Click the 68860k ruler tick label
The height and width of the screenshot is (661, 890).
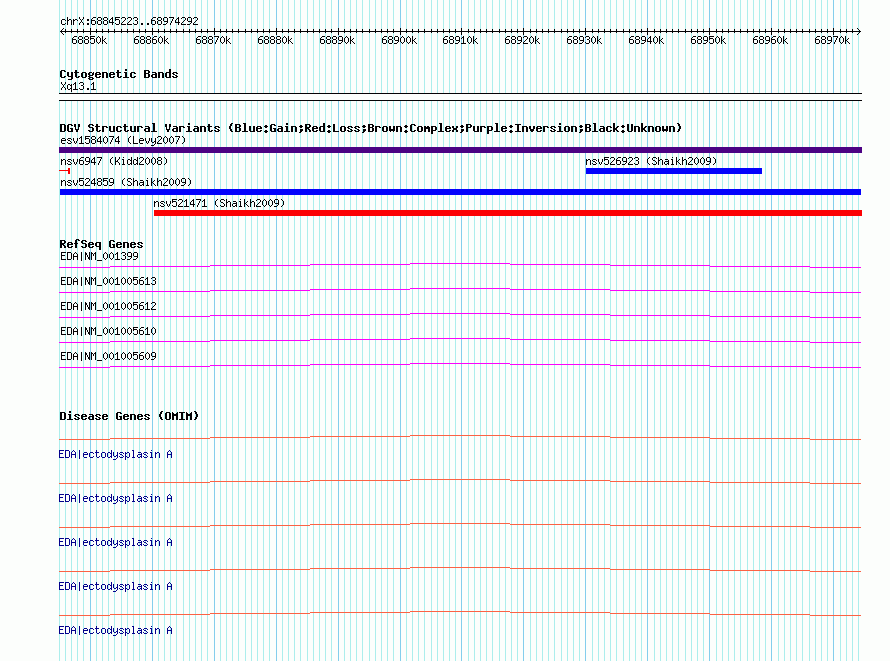(151, 40)
